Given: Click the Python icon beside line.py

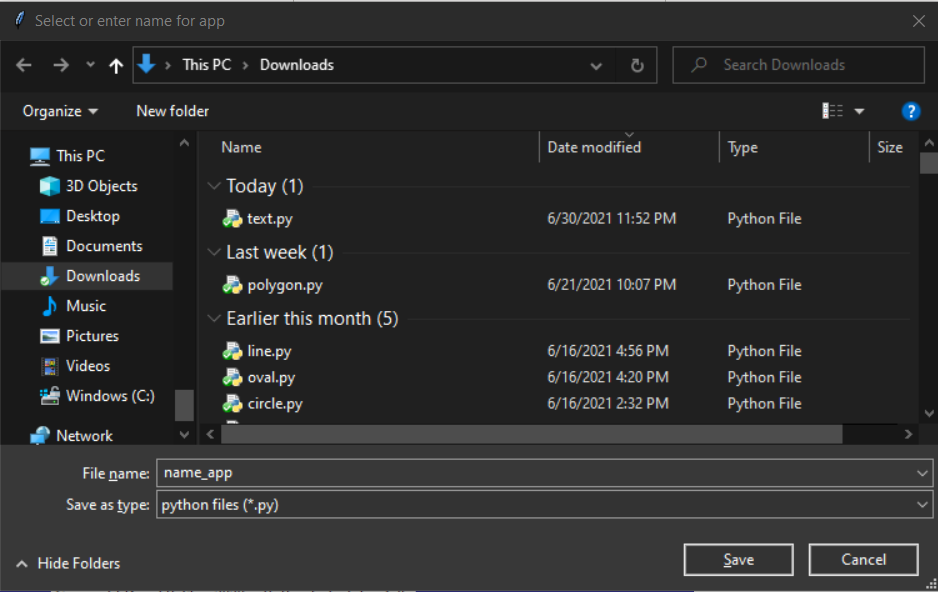Looking at the screenshot, I should 232,351.
